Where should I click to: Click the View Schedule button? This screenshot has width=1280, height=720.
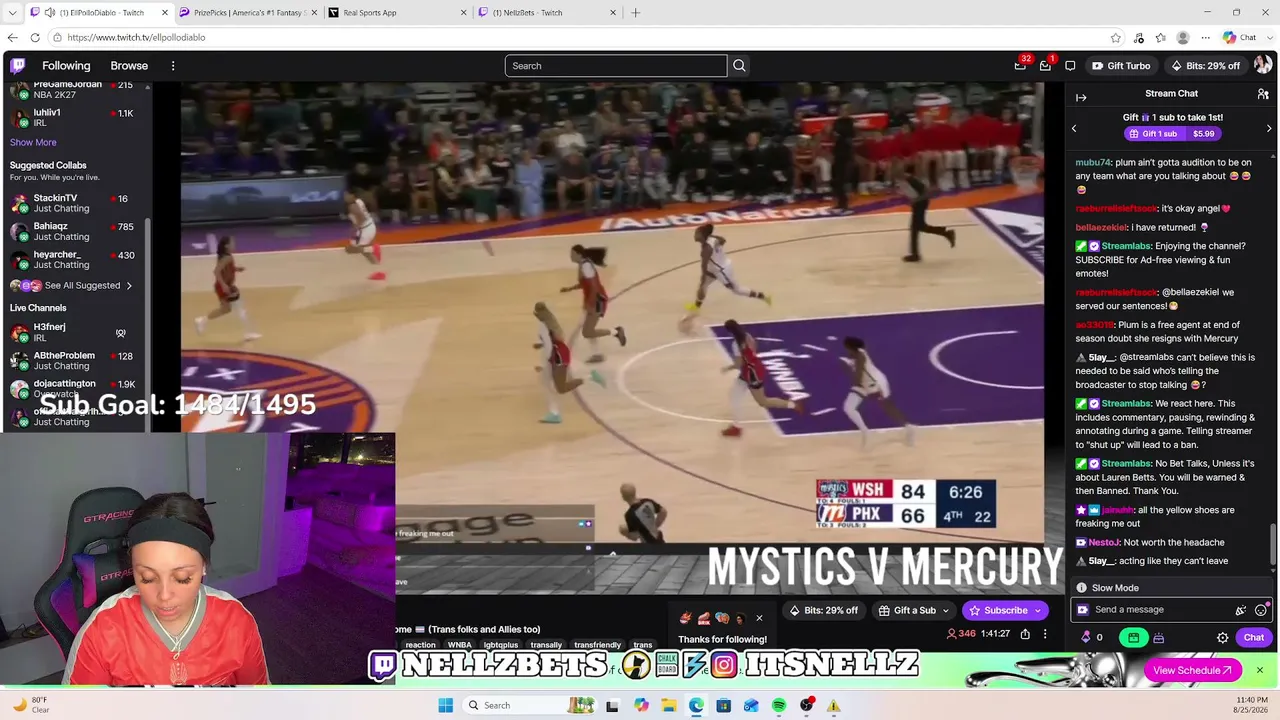[1192, 671]
